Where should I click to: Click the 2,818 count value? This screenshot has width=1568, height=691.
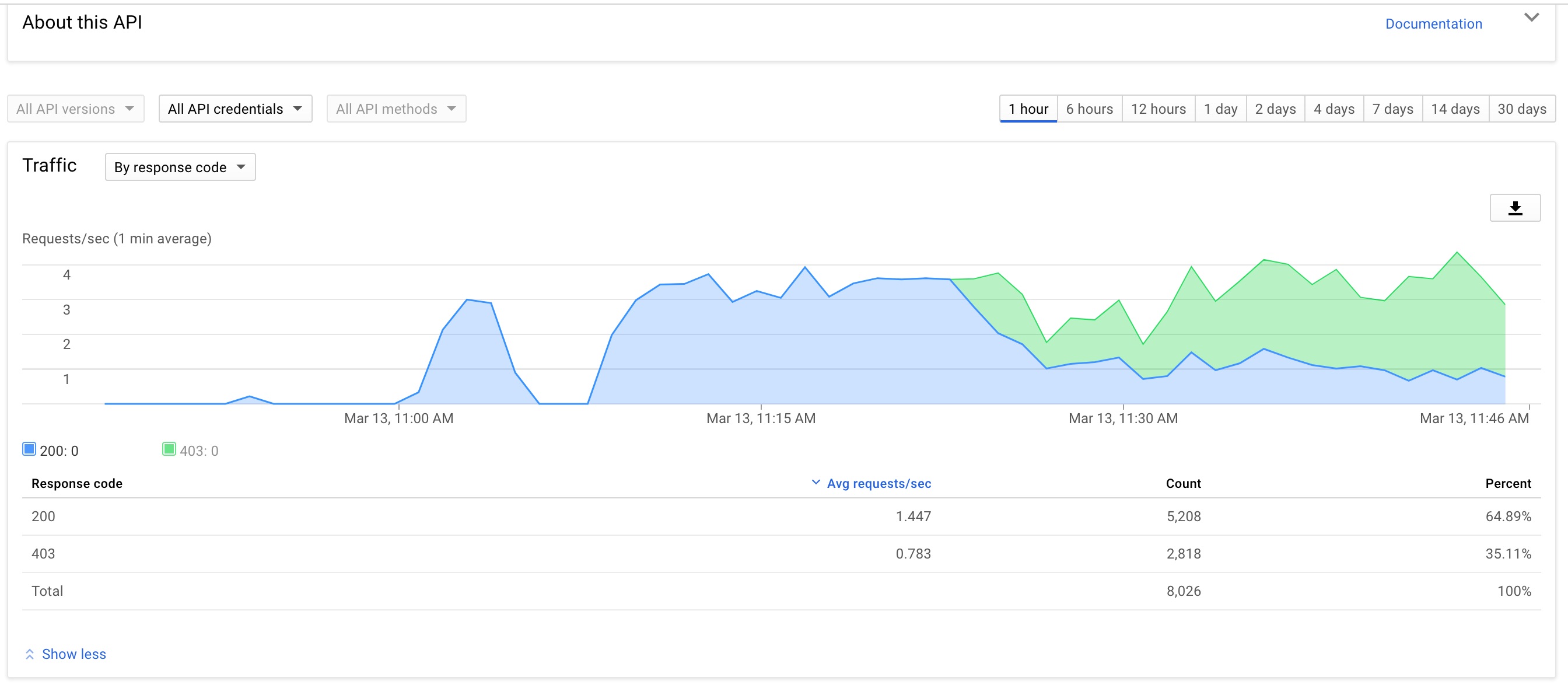point(1184,553)
